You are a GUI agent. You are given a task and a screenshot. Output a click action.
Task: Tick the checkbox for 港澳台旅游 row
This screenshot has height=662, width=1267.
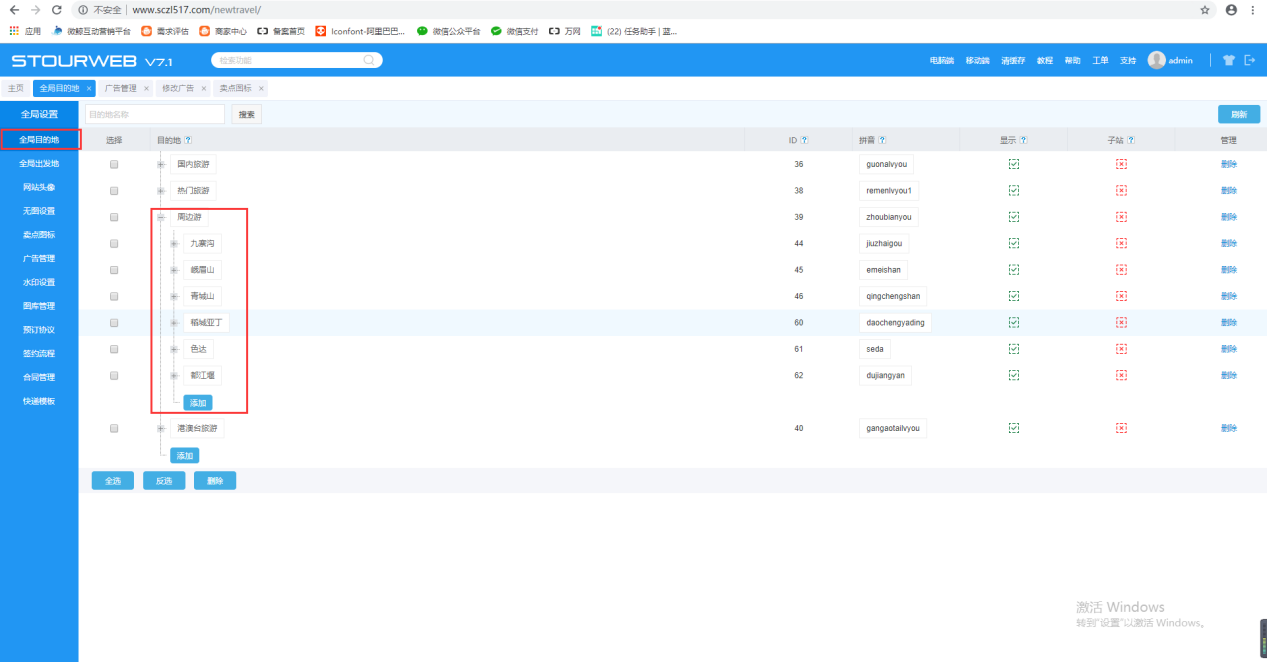coord(114,428)
